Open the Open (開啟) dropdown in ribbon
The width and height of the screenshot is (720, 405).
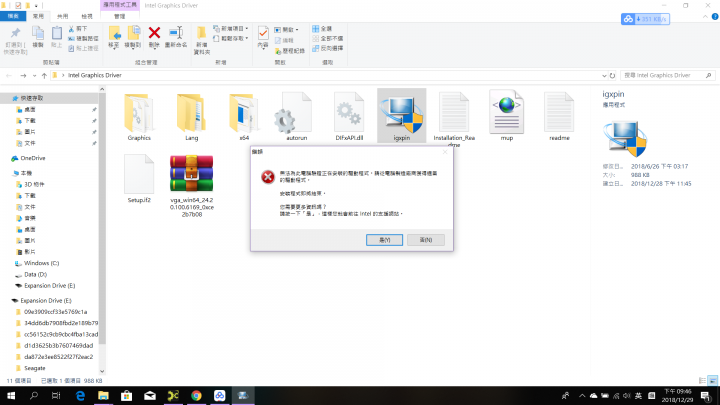(x=287, y=29)
